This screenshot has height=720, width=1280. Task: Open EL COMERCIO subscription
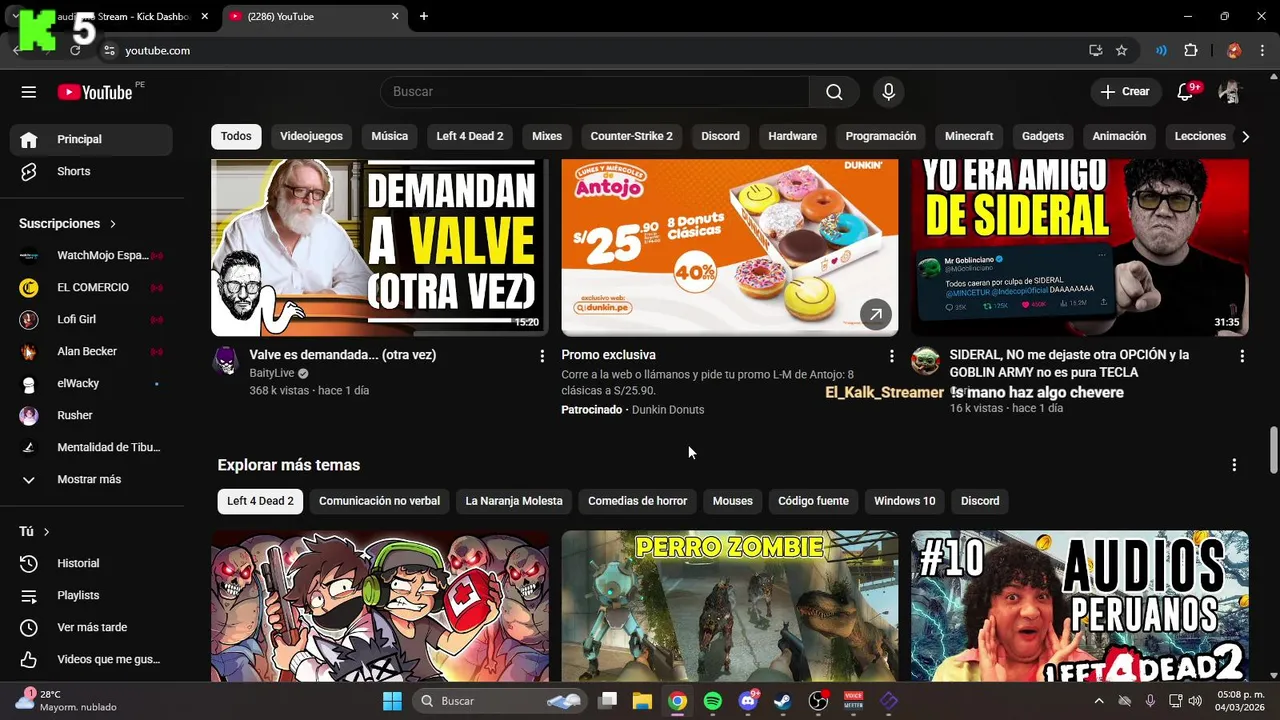pyautogui.click(x=91, y=287)
